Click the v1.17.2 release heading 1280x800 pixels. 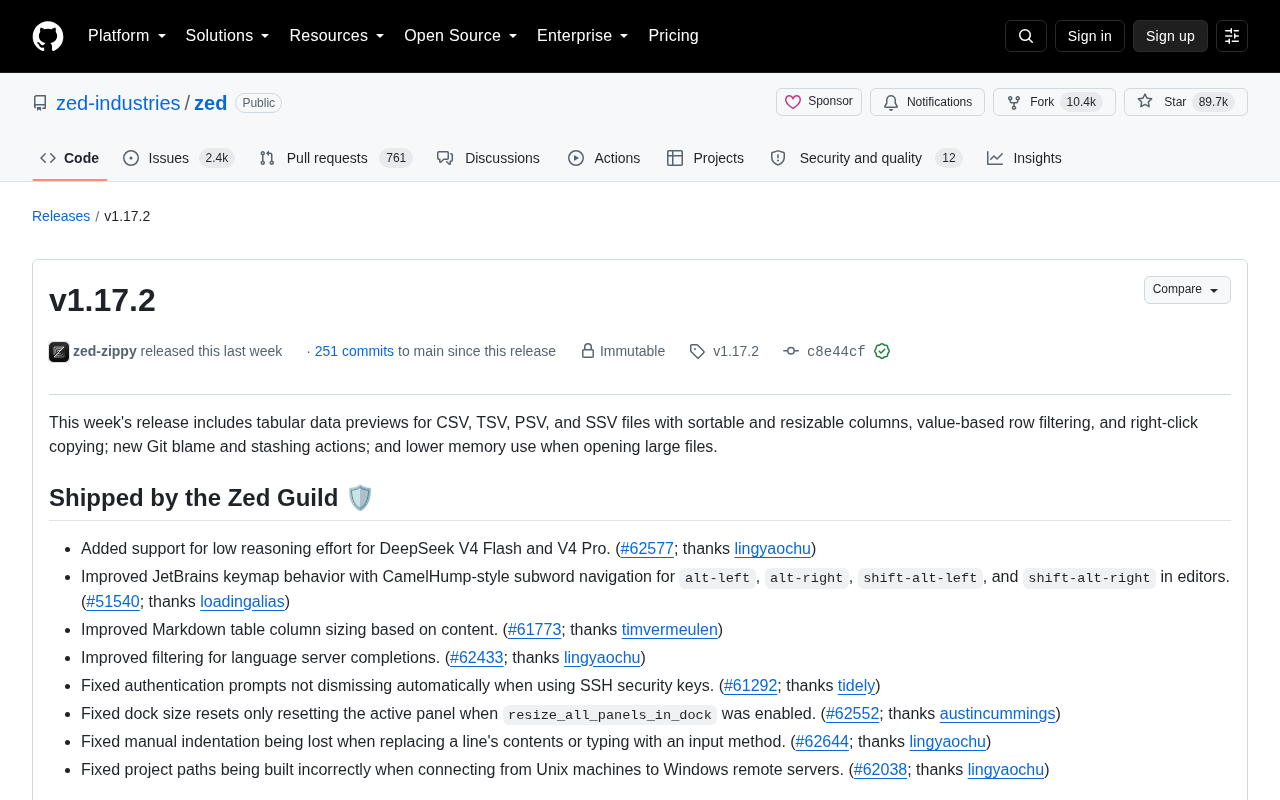pyautogui.click(x=102, y=300)
